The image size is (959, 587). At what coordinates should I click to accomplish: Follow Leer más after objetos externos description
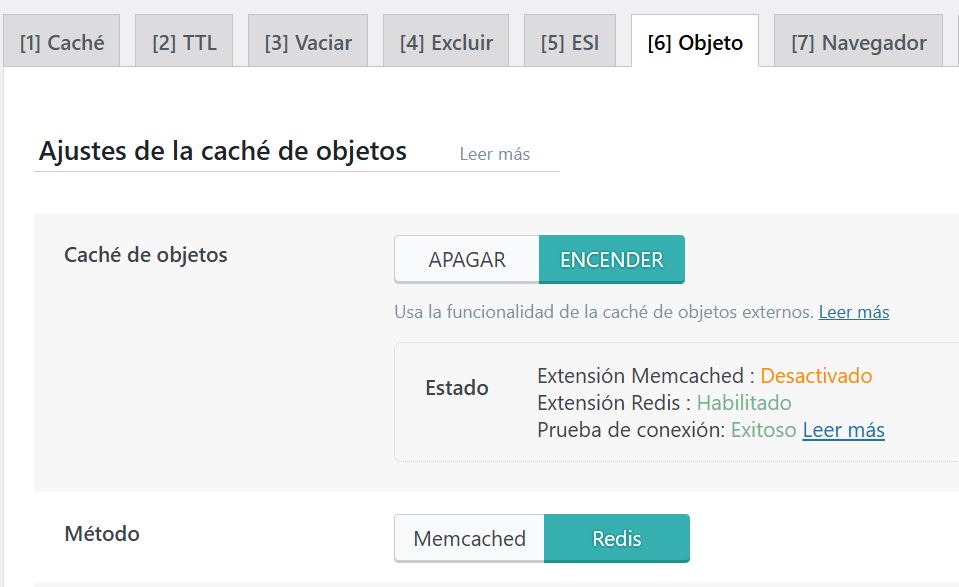click(853, 312)
